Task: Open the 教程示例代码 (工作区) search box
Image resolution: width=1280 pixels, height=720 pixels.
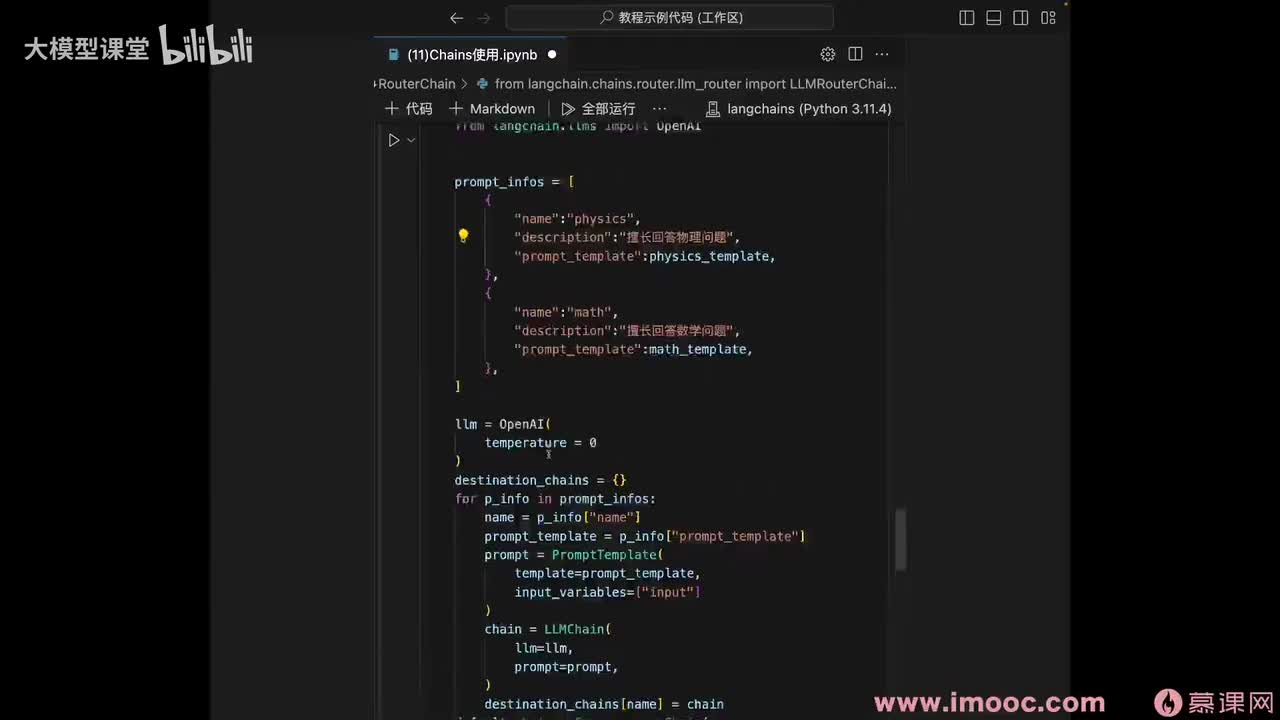Action: [670, 17]
